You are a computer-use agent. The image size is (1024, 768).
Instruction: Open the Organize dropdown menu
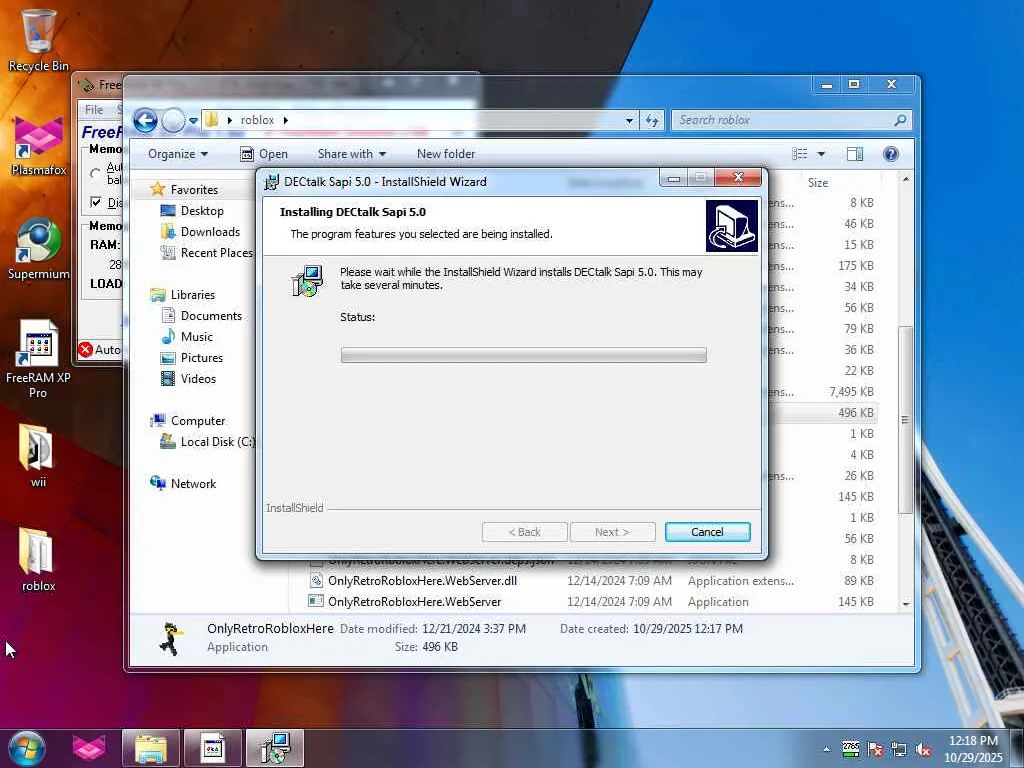point(178,154)
